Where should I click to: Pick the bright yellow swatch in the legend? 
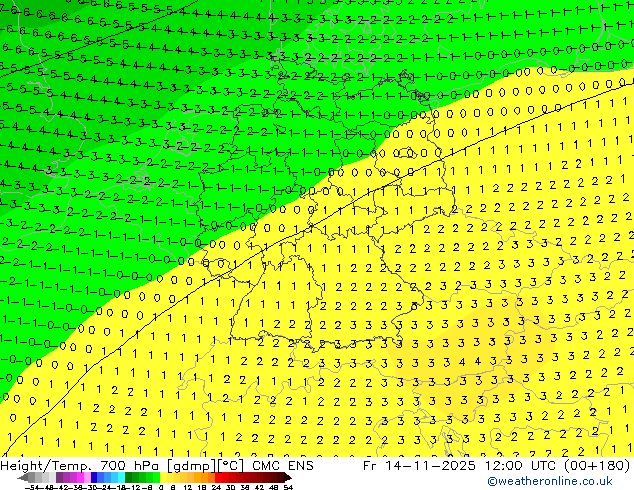pos(163,477)
